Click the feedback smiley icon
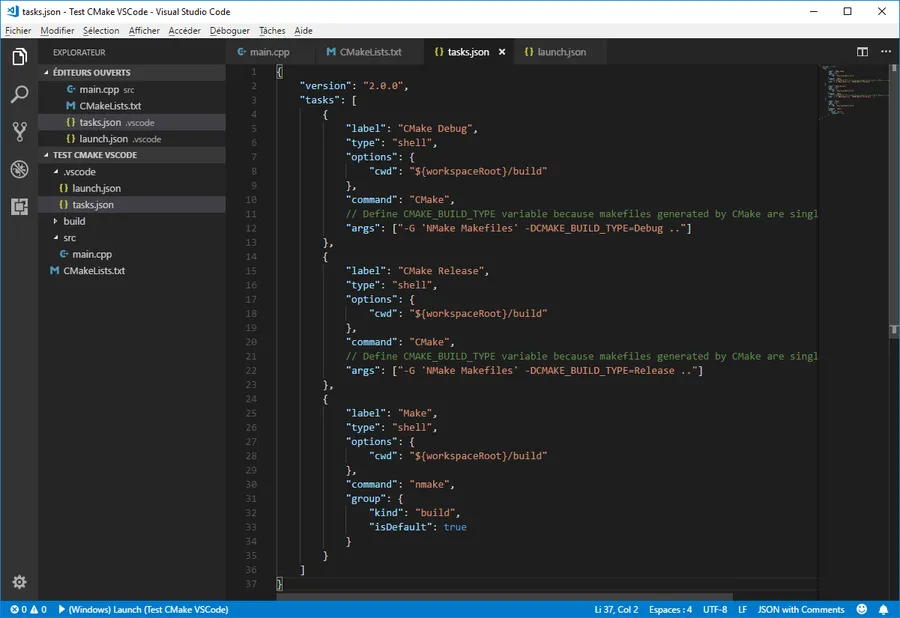The width and height of the screenshot is (900, 618). click(862, 609)
